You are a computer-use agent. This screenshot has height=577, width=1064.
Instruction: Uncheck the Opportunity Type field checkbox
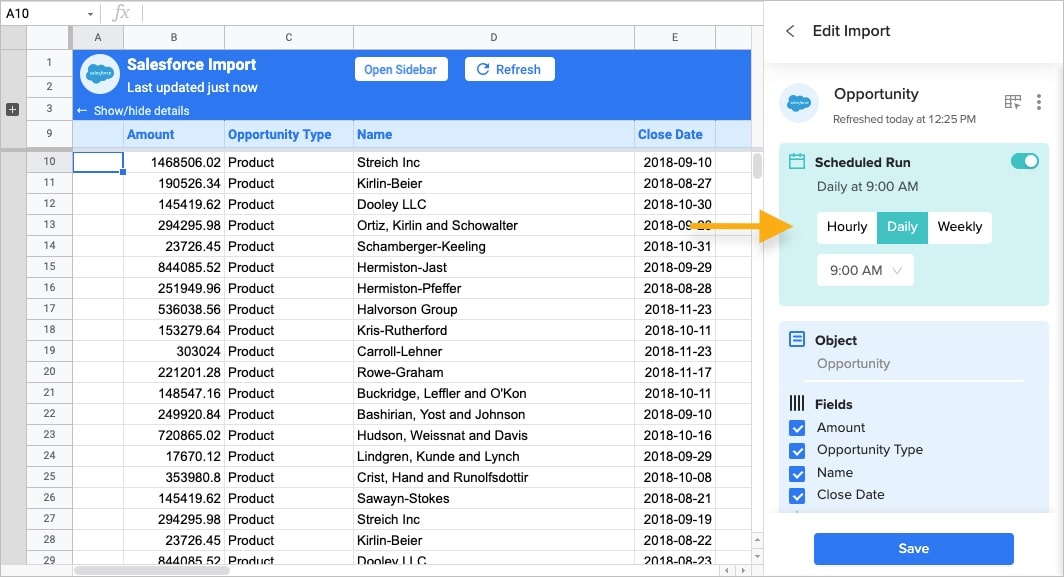(x=797, y=451)
